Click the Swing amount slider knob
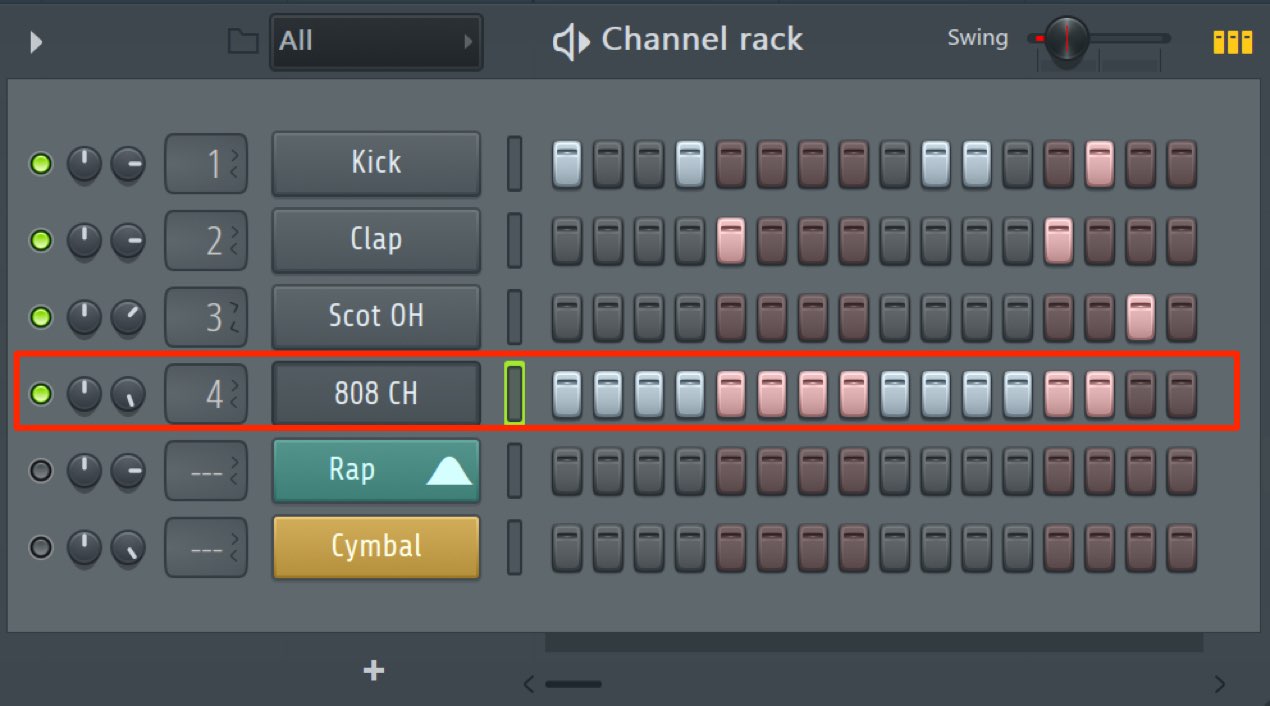The image size is (1270, 706). [1066, 40]
